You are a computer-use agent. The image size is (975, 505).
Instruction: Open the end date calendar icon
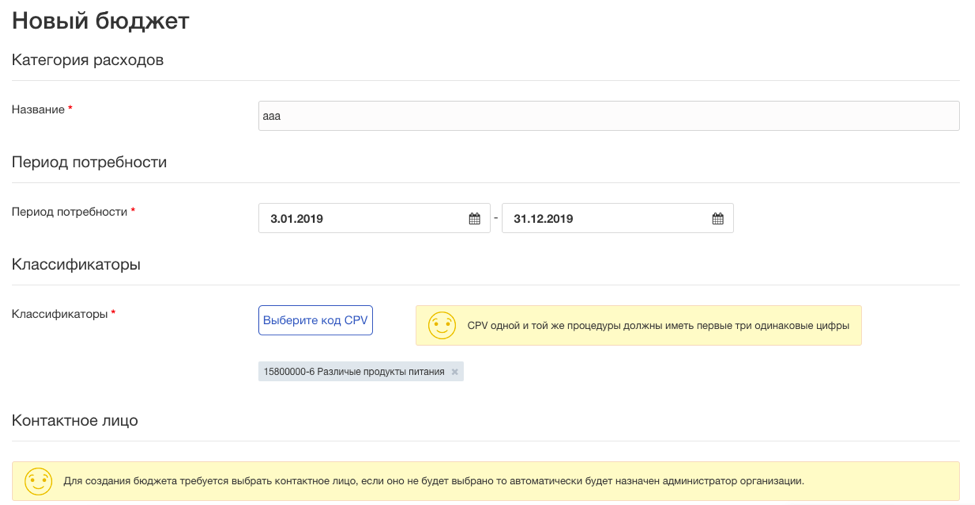click(x=718, y=218)
